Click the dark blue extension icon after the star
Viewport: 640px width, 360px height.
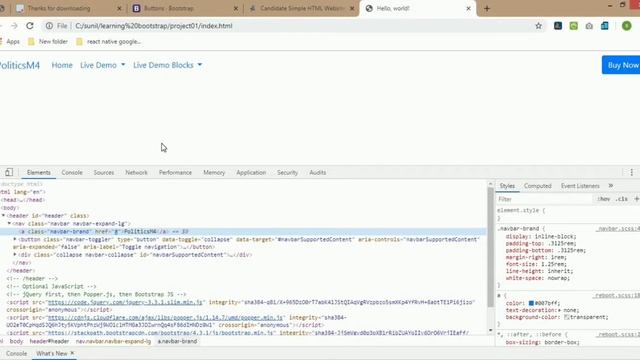pyautogui.click(x=558, y=26)
